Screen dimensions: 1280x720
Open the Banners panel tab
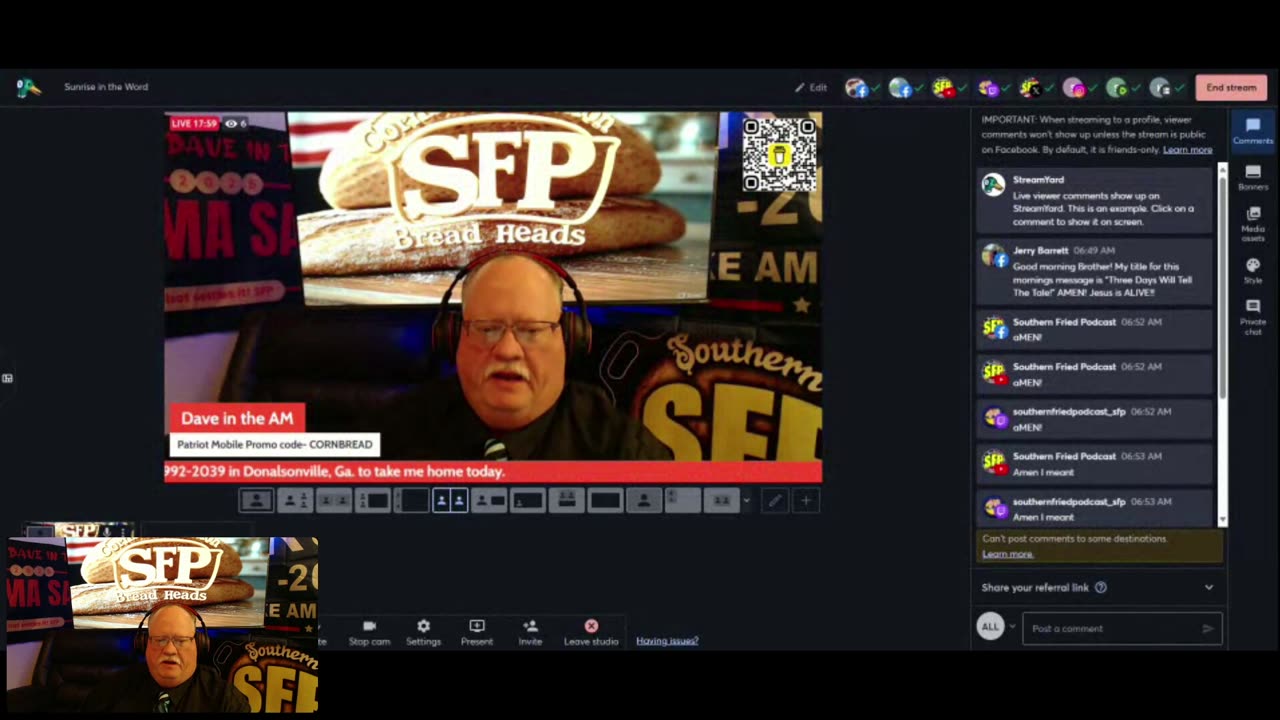(x=1252, y=178)
